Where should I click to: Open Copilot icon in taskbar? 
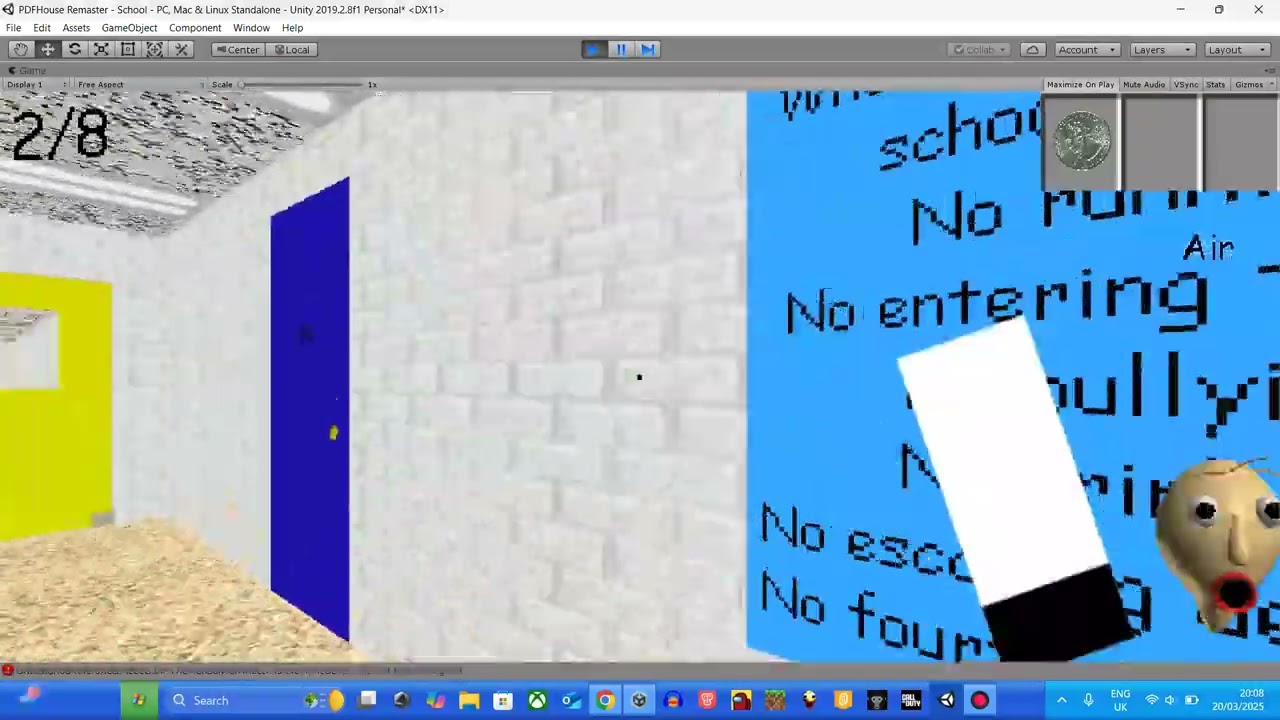coord(435,700)
